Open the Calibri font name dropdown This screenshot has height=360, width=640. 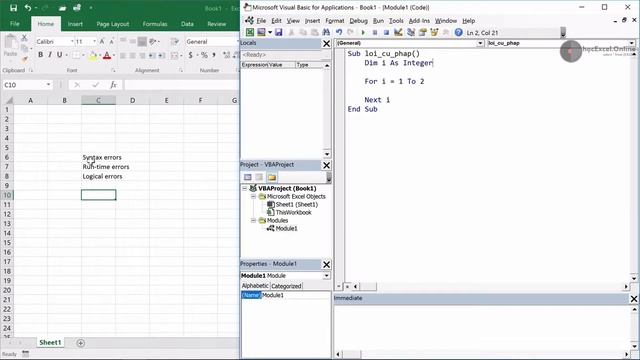[x=72, y=41]
